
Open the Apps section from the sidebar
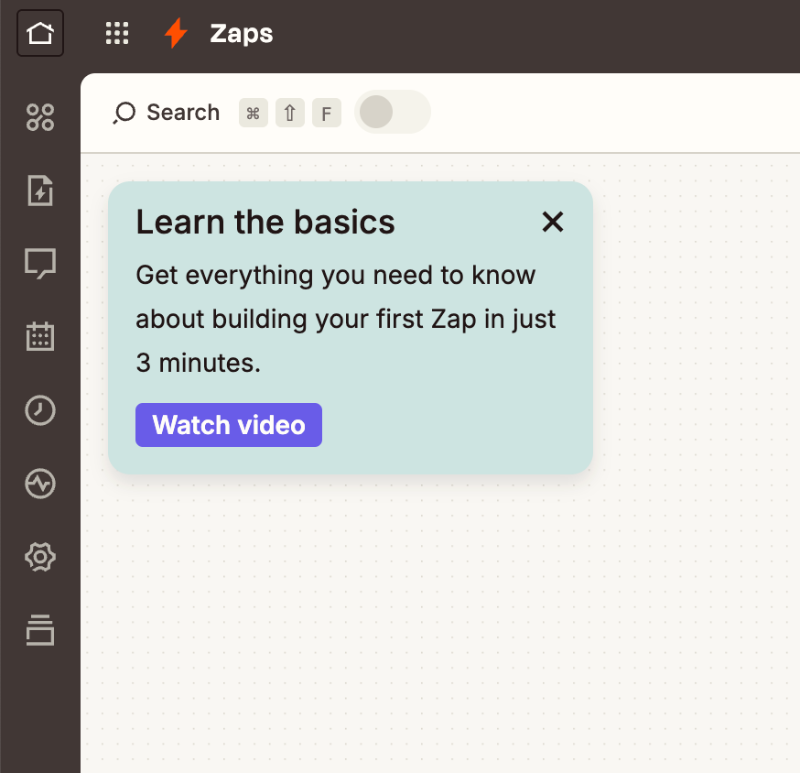click(x=39, y=117)
